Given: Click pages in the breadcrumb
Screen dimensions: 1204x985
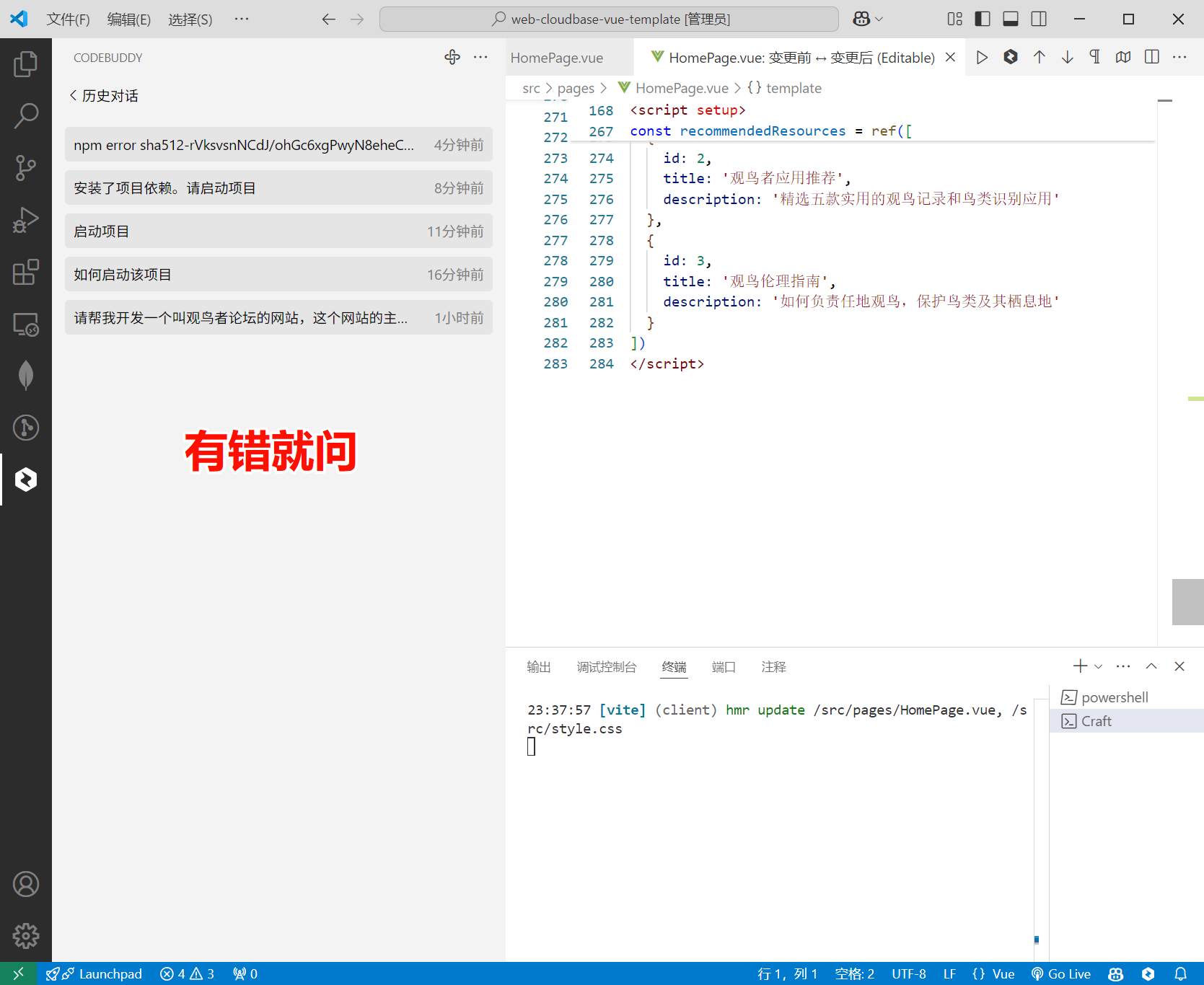Looking at the screenshot, I should click(x=576, y=88).
